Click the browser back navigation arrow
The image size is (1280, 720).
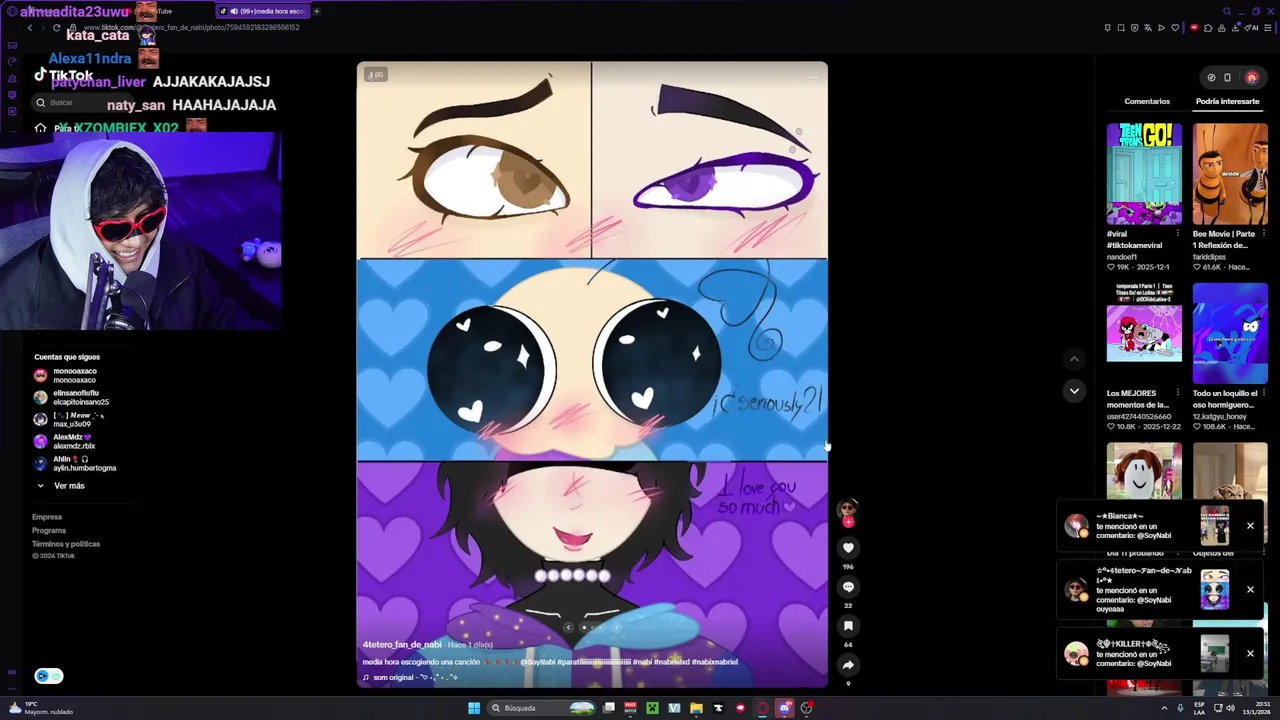click(30, 28)
